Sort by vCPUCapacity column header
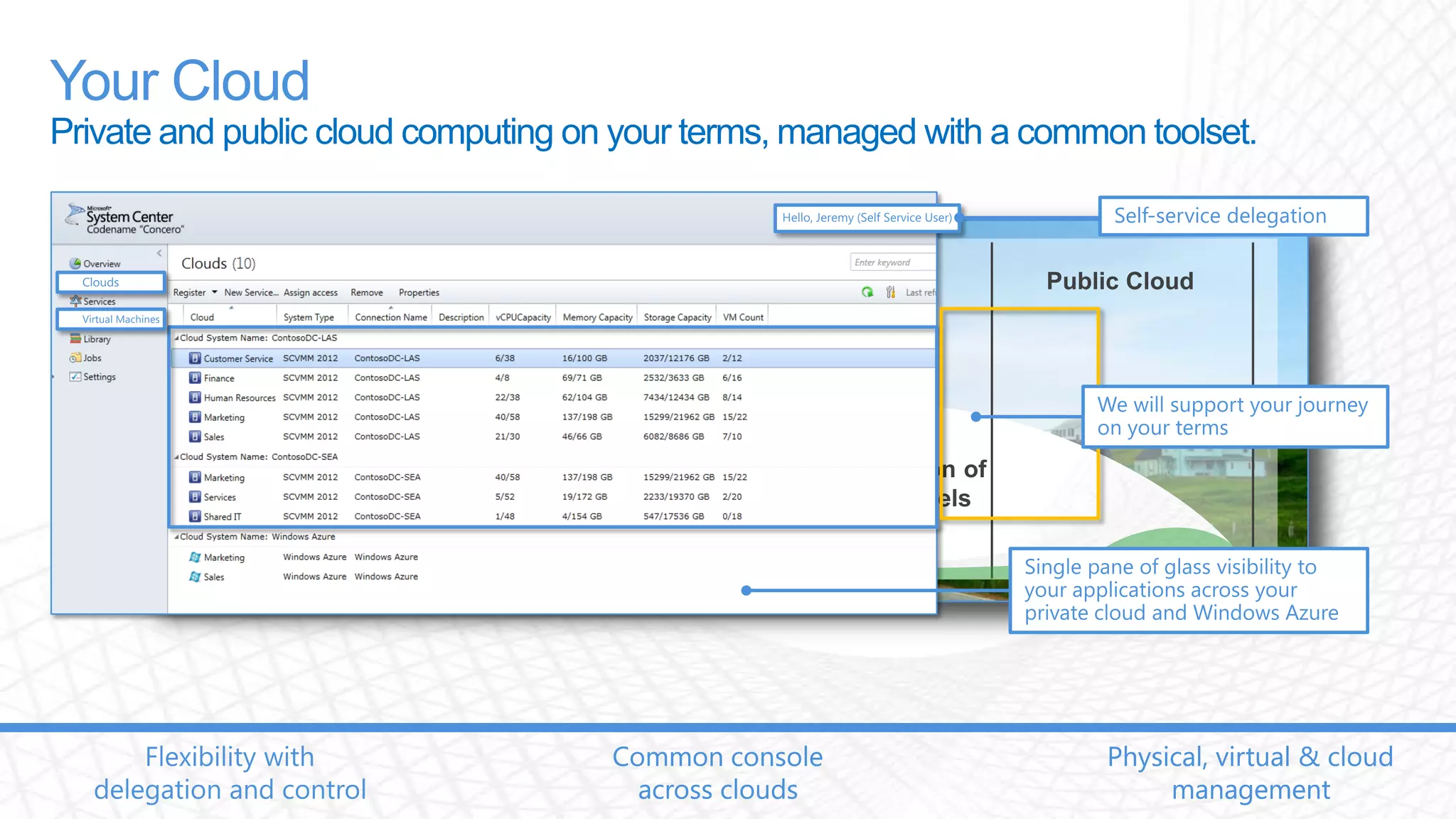Viewport: 1456px width, 819px height. click(523, 318)
